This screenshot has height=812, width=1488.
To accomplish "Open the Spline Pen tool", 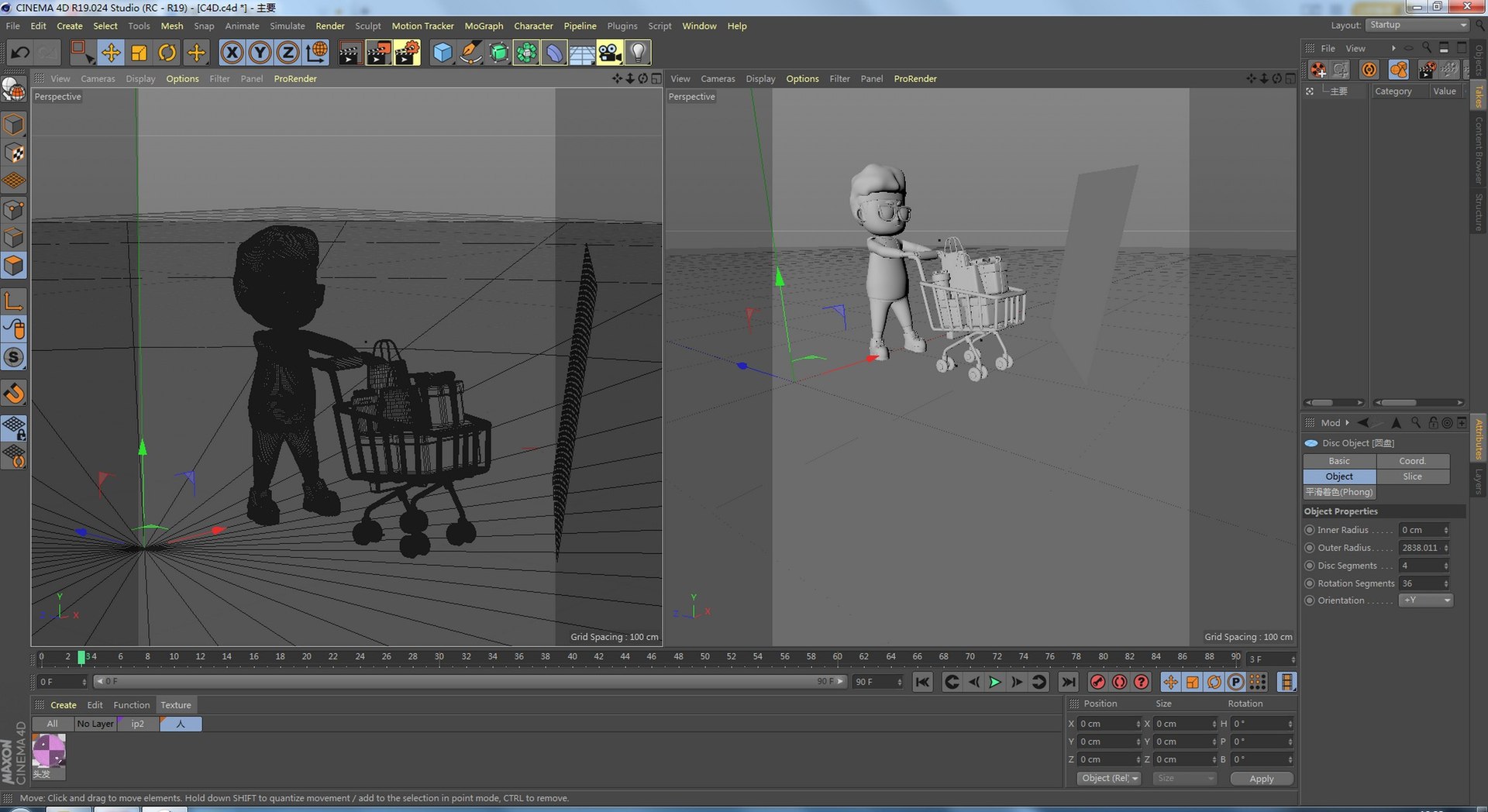I will click(470, 53).
